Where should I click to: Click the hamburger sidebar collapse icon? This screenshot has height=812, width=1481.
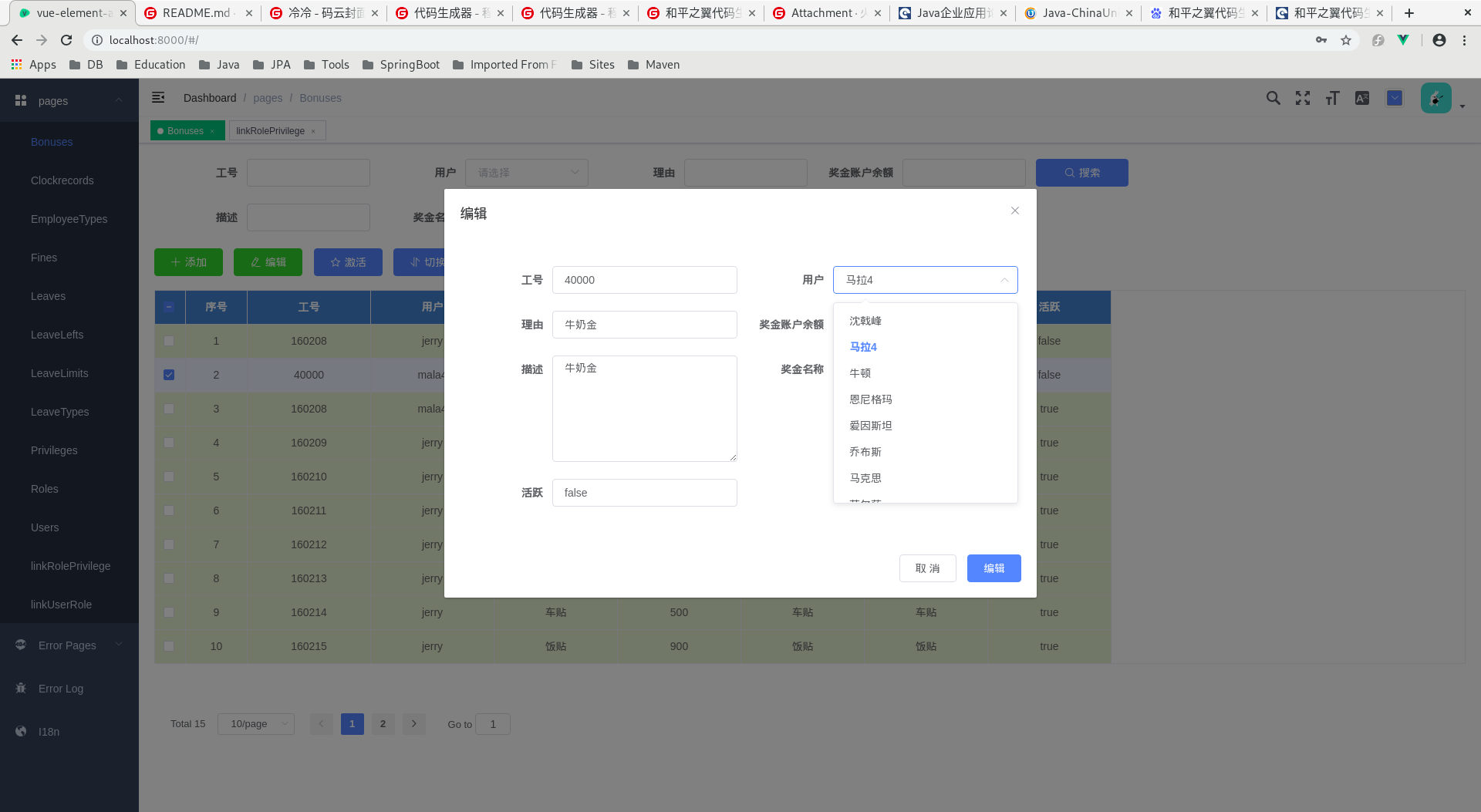click(158, 97)
